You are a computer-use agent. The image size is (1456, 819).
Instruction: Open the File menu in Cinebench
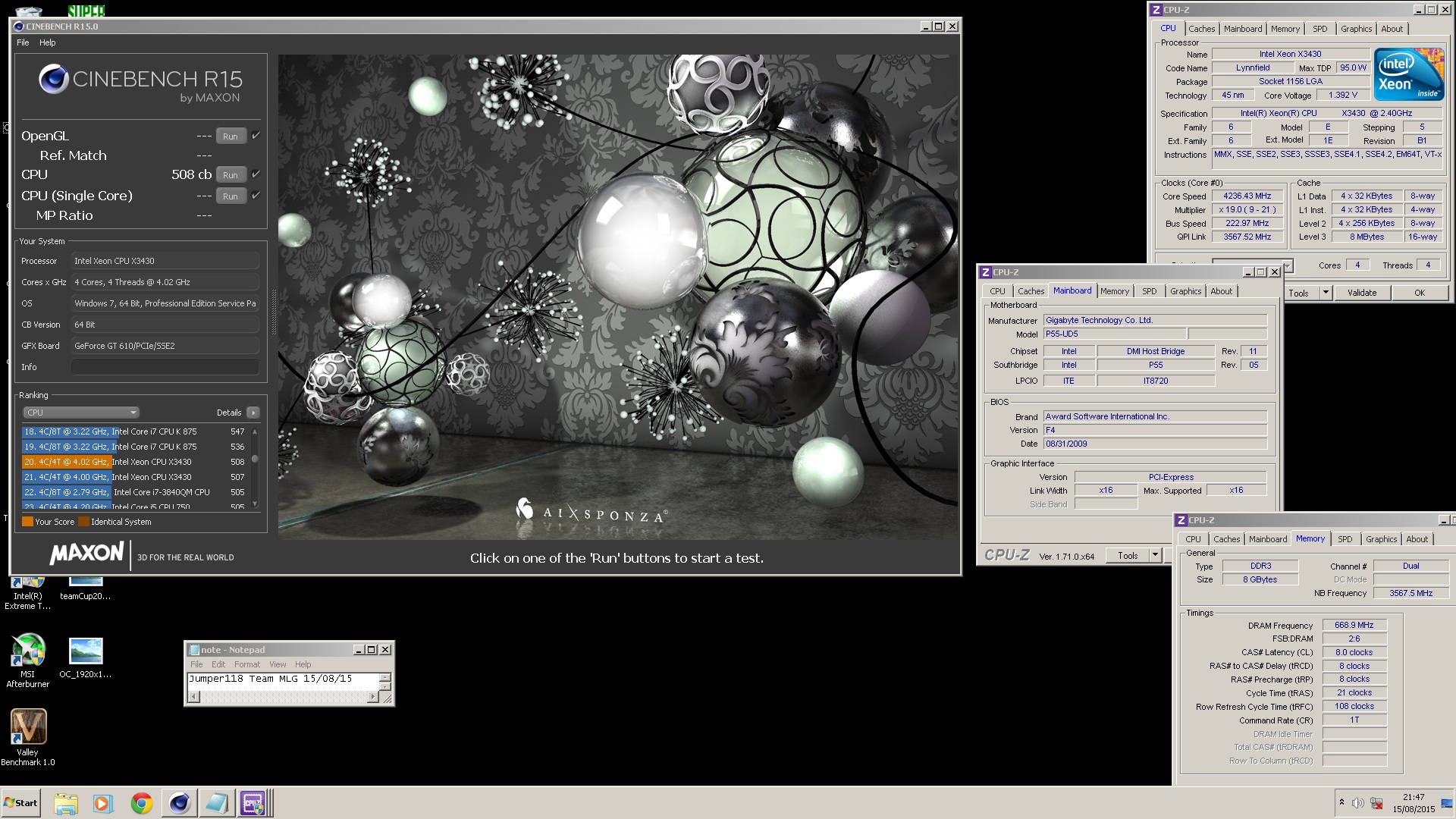tap(24, 42)
